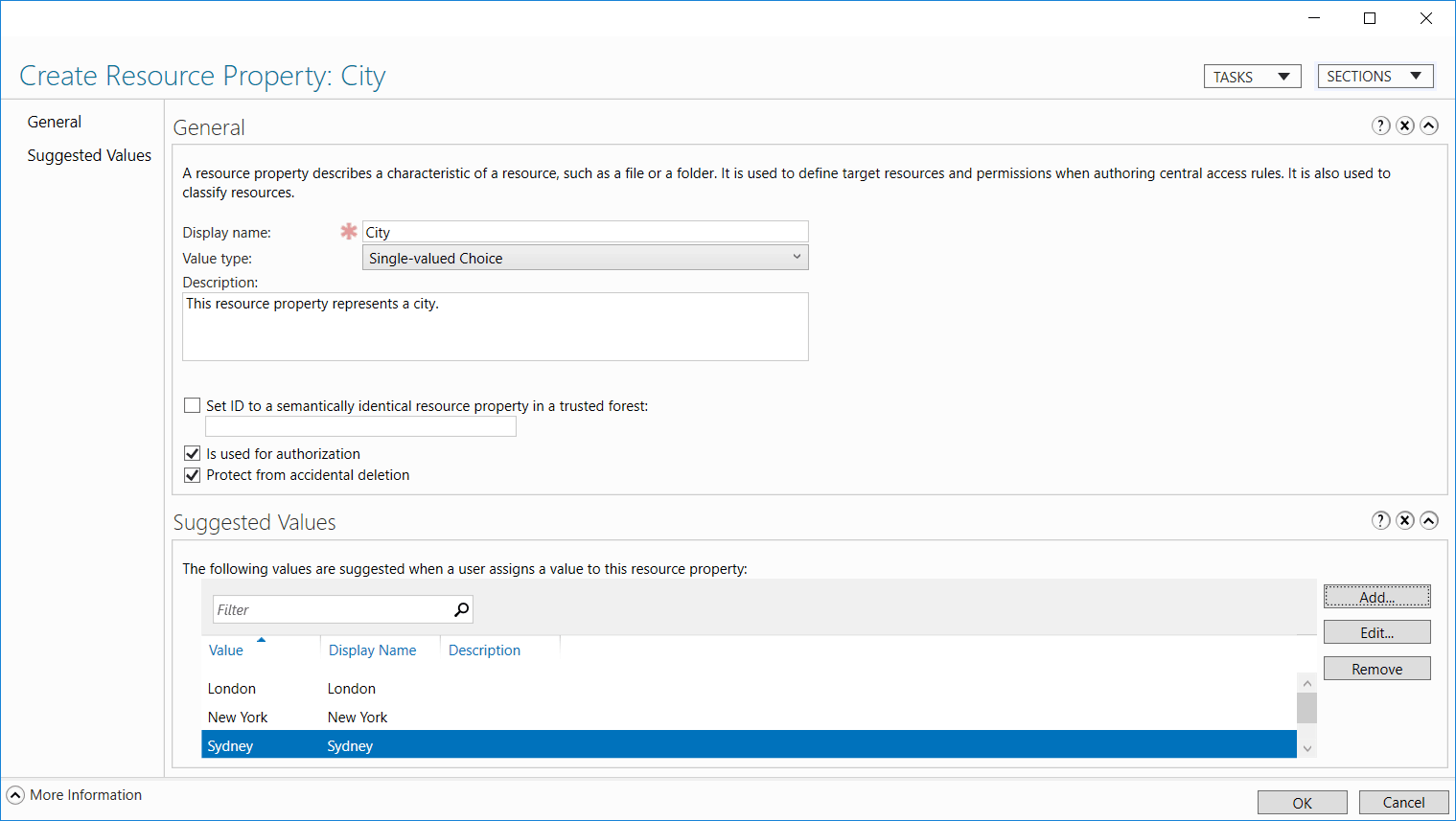This screenshot has width=1456, height=821.
Task: Click the help icon in the General section
Action: [1380, 125]
